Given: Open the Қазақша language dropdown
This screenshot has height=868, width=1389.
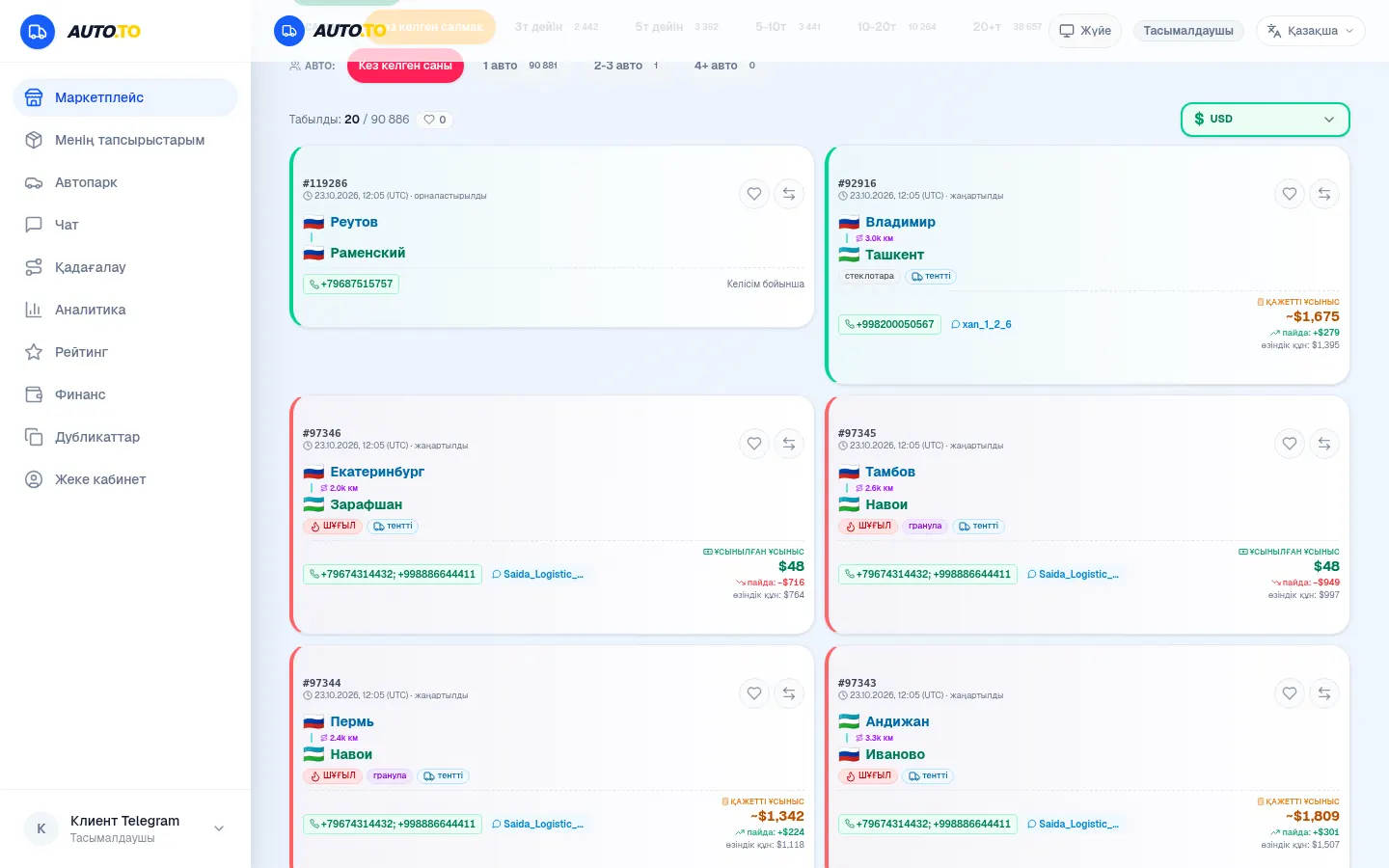Looking at the screenshot, I should (x=1310, y=31).
